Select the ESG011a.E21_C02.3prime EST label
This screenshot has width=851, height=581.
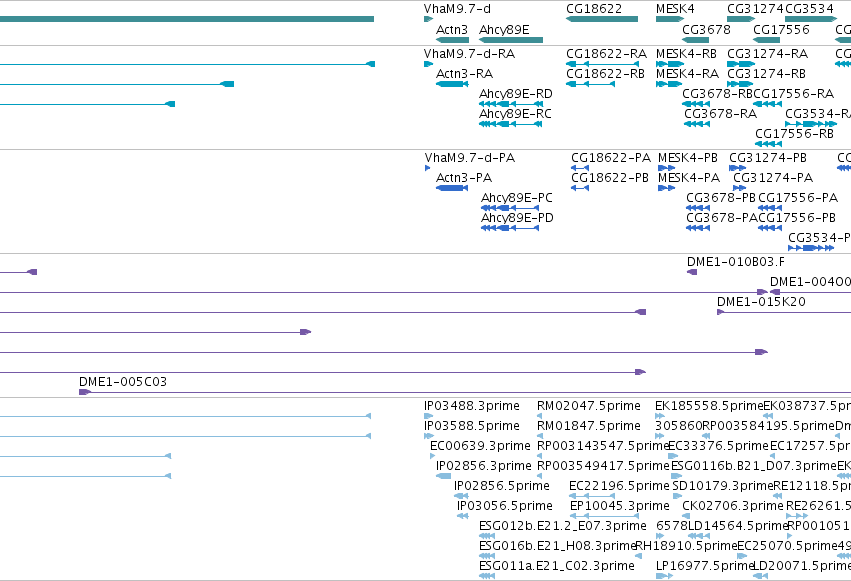(x=557, y=566)
